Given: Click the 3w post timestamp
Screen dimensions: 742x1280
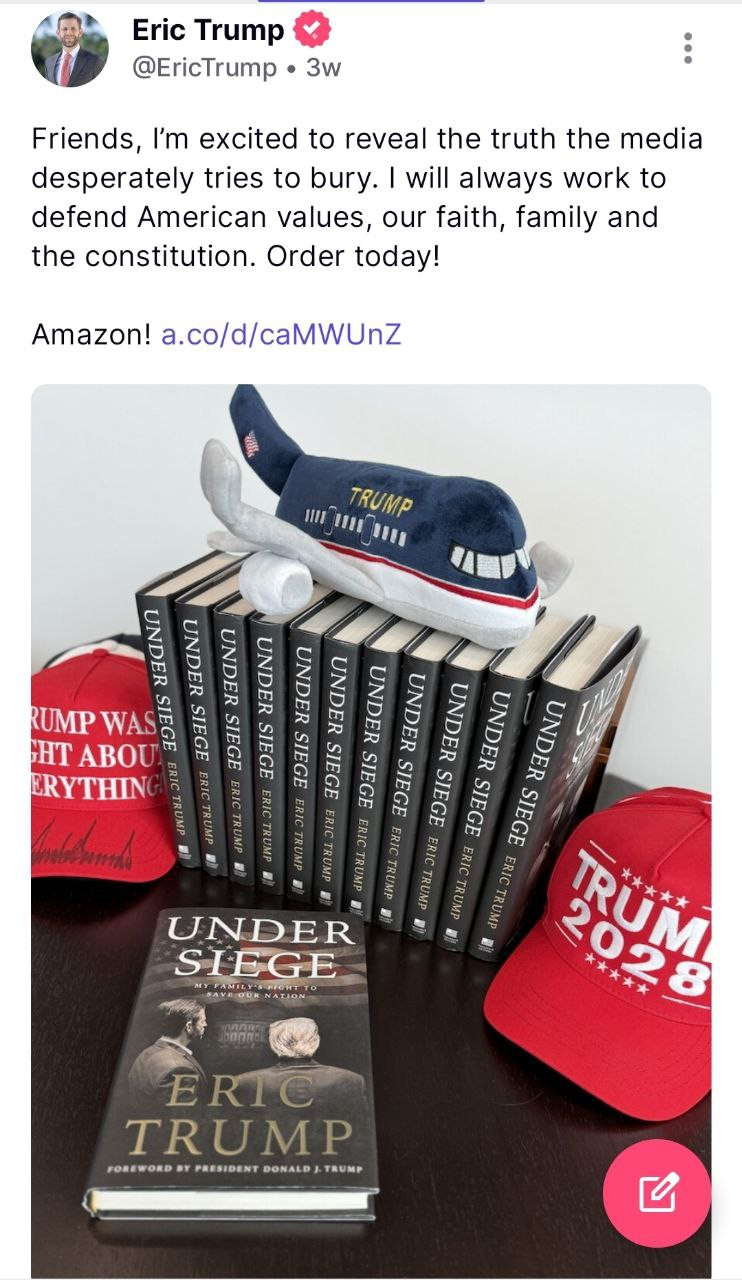Looking at the screenshot, I should pyautogui.click(x=323, y=68).
